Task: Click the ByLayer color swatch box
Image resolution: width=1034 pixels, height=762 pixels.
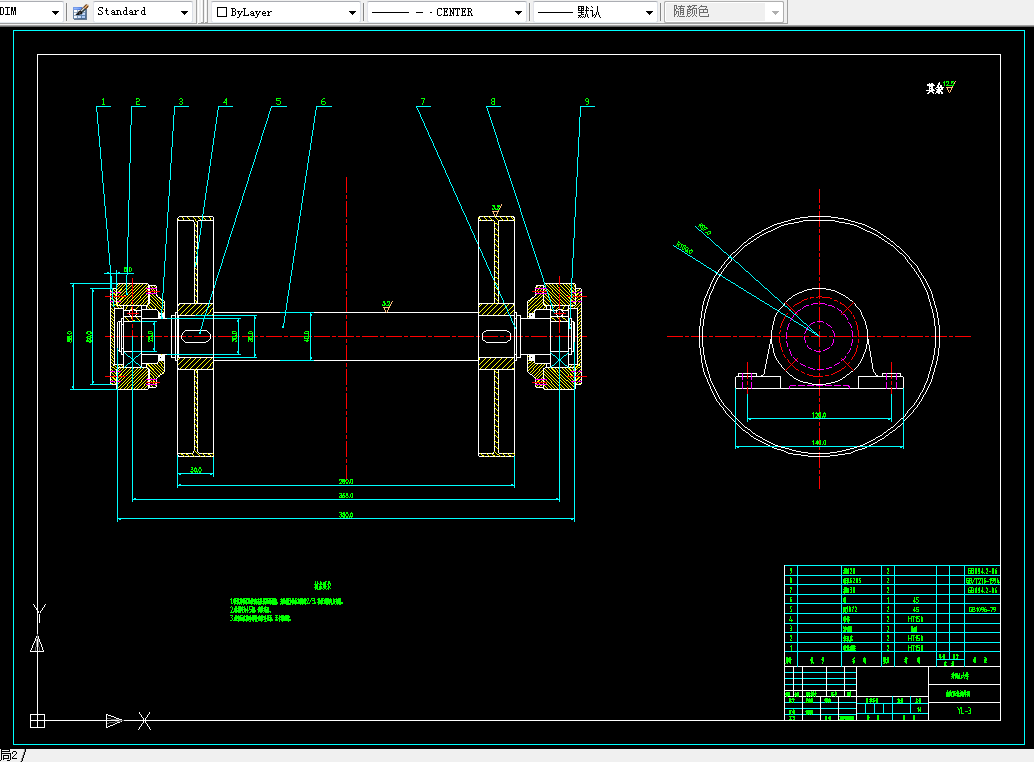Action: coord(222,12)
